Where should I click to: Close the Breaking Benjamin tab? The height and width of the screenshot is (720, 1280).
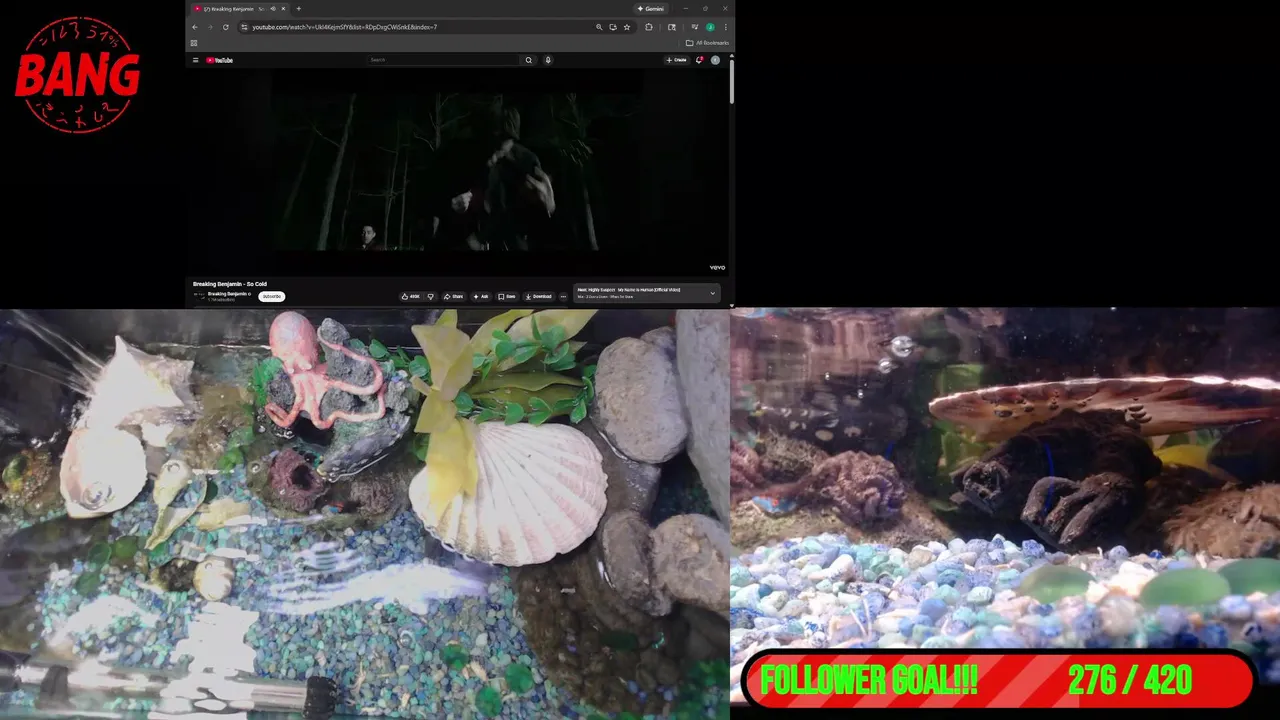pos(283,8)
